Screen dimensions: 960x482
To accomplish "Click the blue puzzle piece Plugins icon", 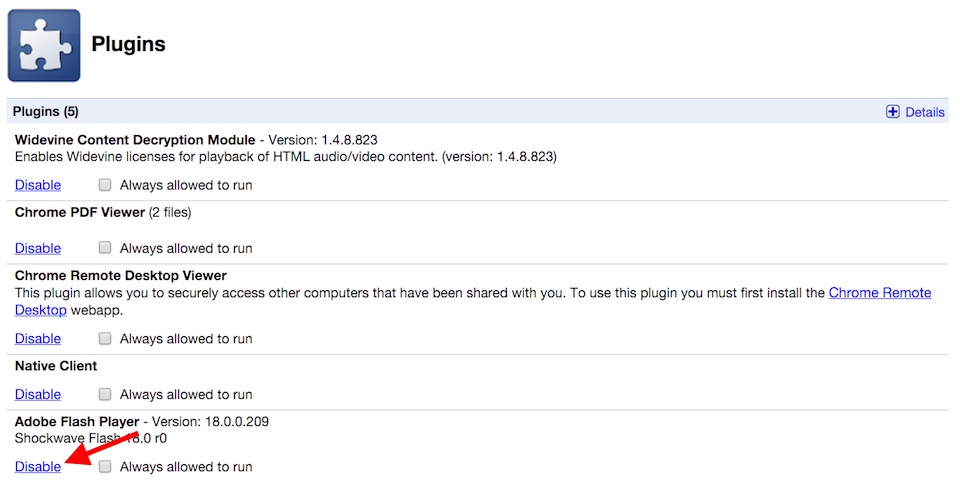I will [44, 45].
